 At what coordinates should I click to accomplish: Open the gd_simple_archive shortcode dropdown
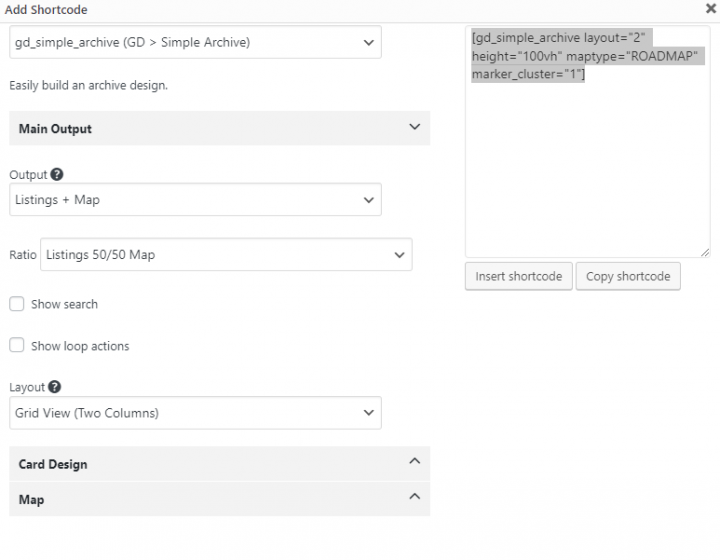195,43
